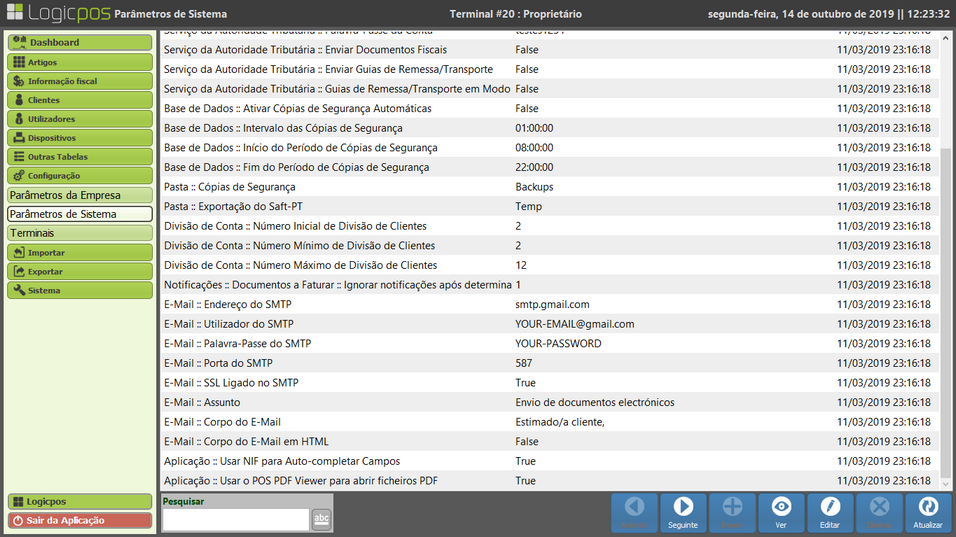This screenshot has width=956, height=537.
Task: Click the Ver eye icon
Action: [781, 507]
